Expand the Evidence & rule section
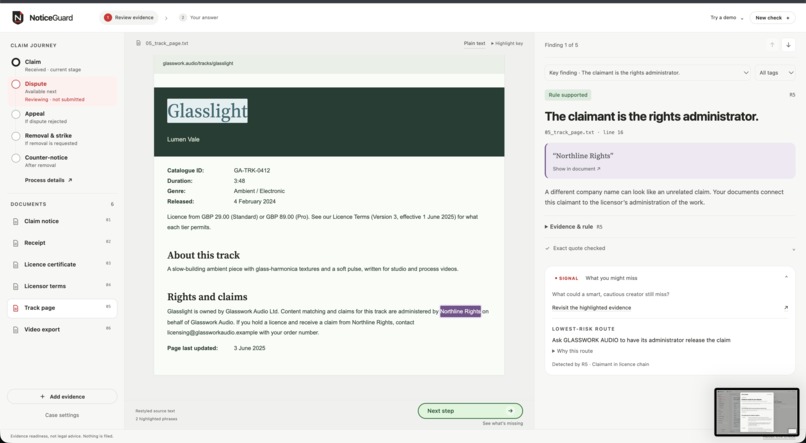The width and height of the screenshot is (806, 443). pyautogui.click(x=573, y=227)
